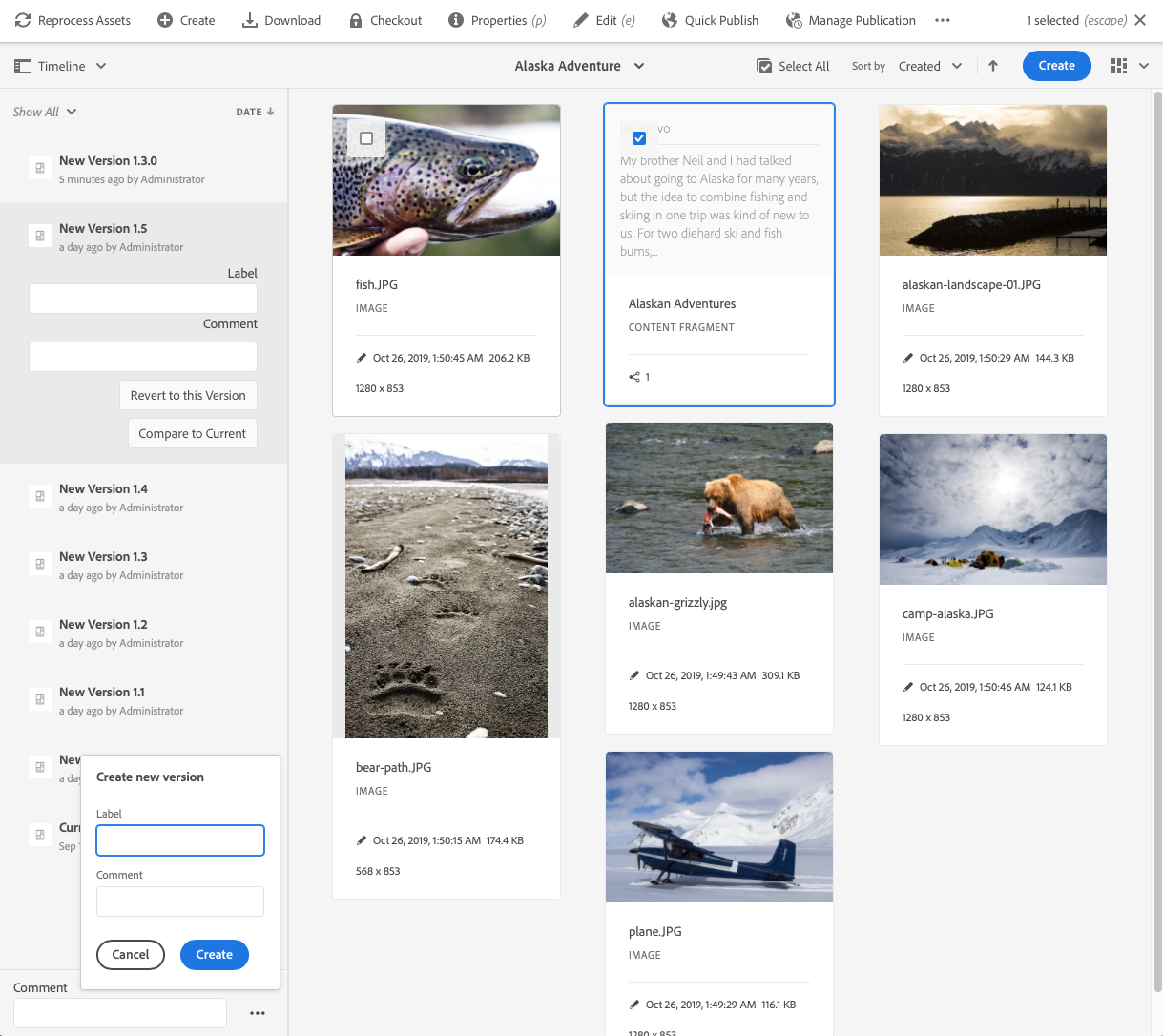Viewport: 1163px width, 1036px height.
Task: Expand the Timeline rail dropdown
Action: (x=61, y=66)
